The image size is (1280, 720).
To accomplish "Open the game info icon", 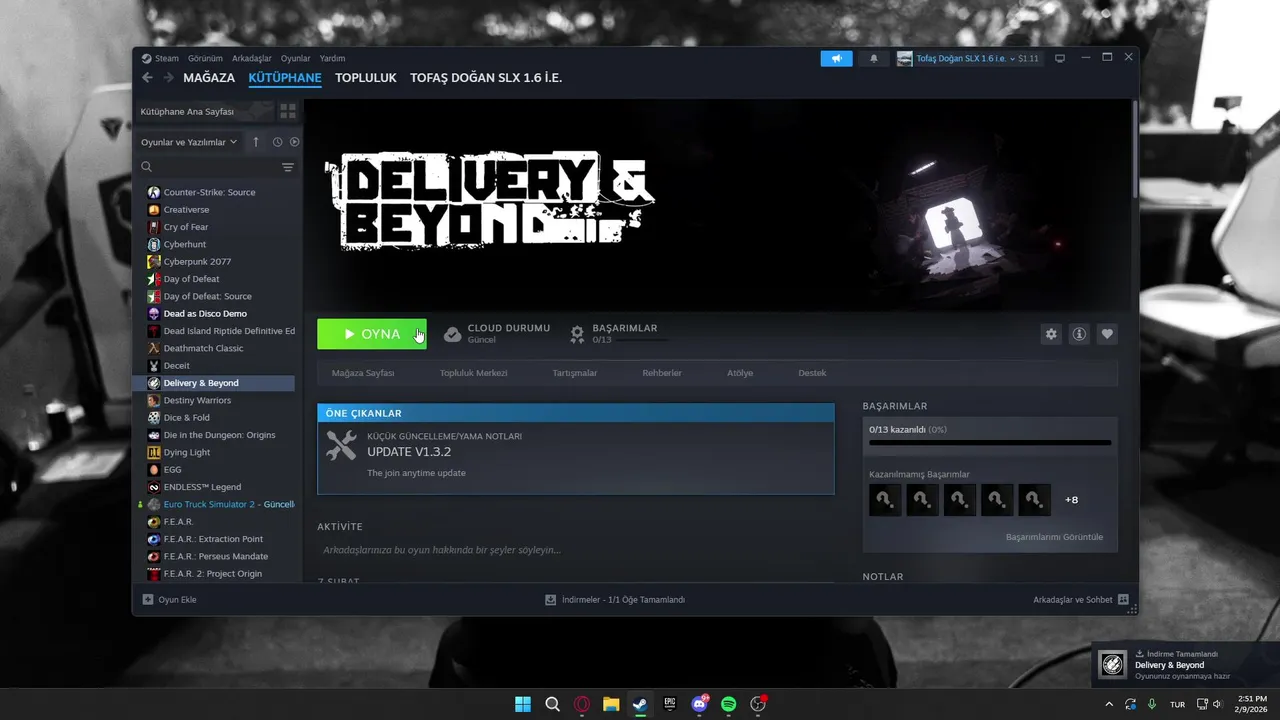I will point(1079,334).
